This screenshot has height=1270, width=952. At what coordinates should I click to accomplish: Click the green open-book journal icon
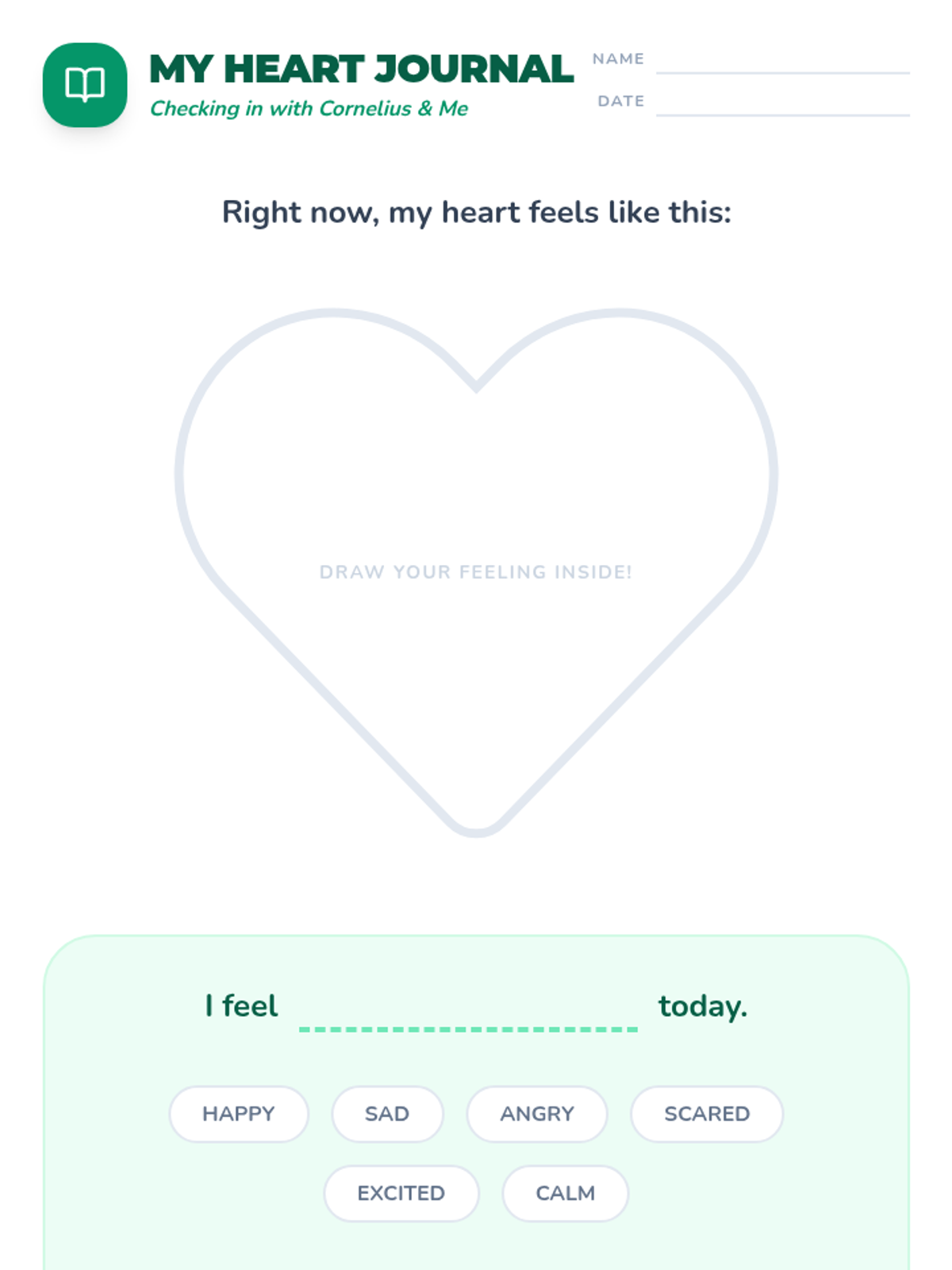click(85, 85)
